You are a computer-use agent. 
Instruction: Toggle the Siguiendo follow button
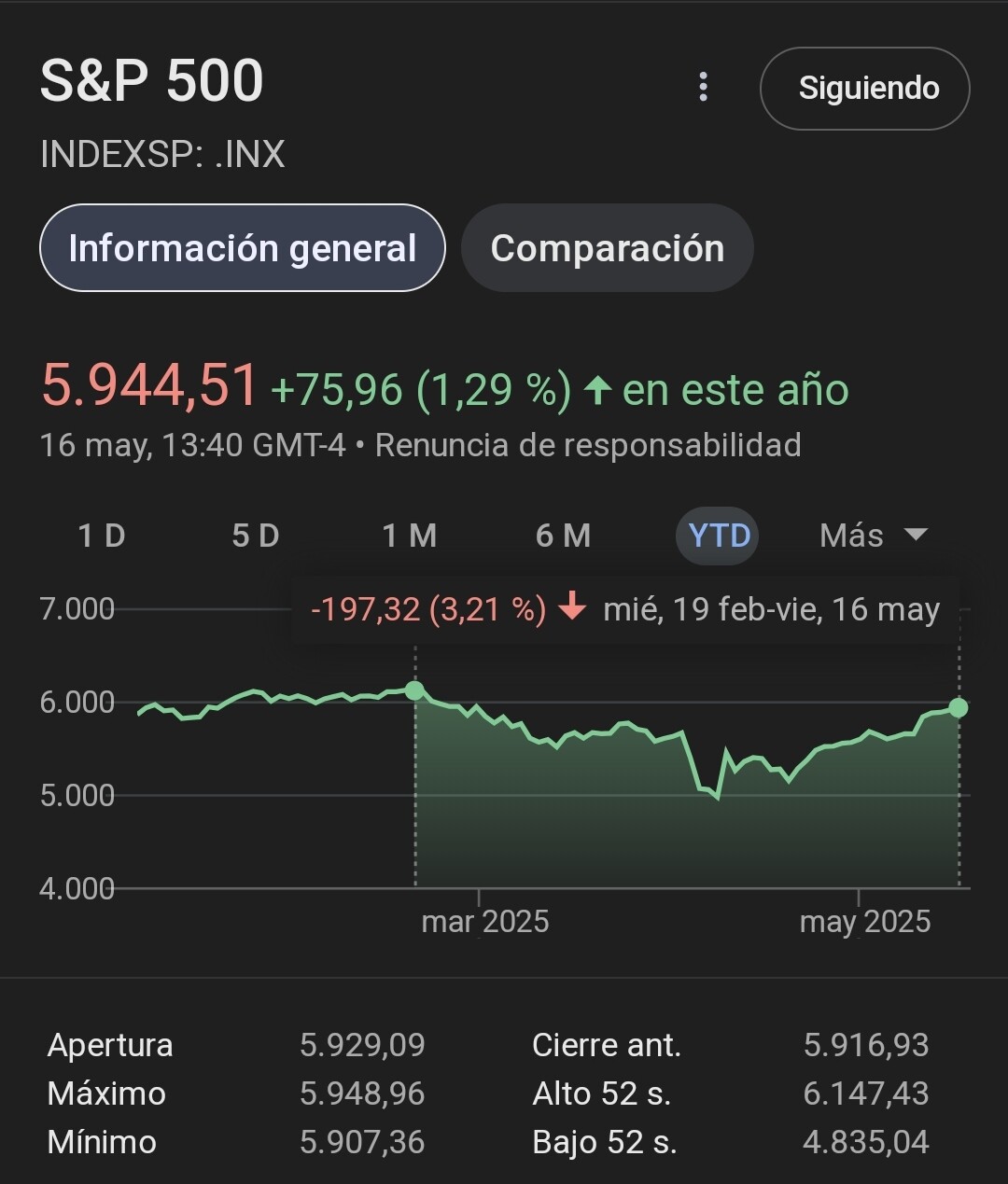click(x=865, y=89)
